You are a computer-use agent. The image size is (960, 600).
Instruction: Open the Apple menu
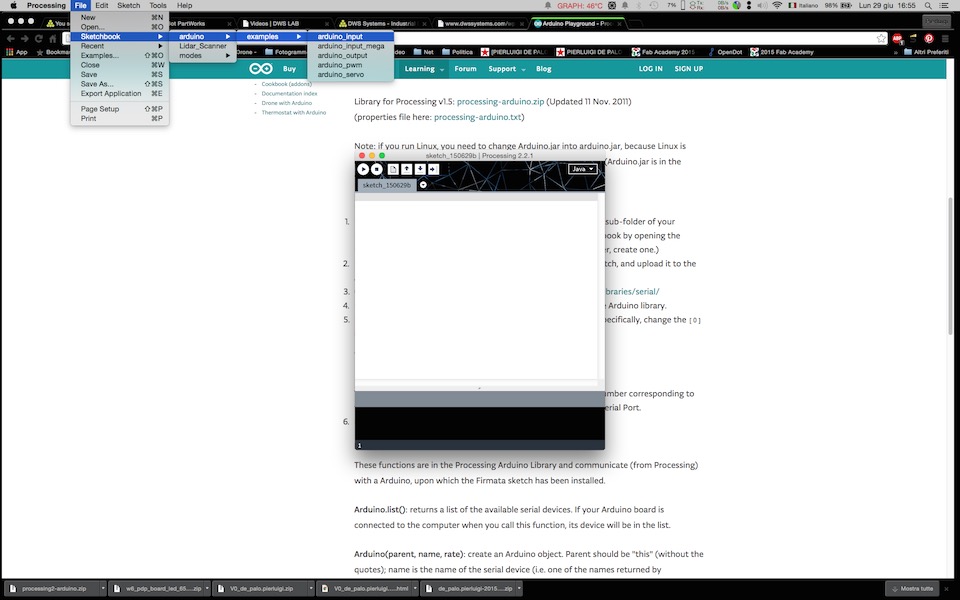(x=13, y=5)
